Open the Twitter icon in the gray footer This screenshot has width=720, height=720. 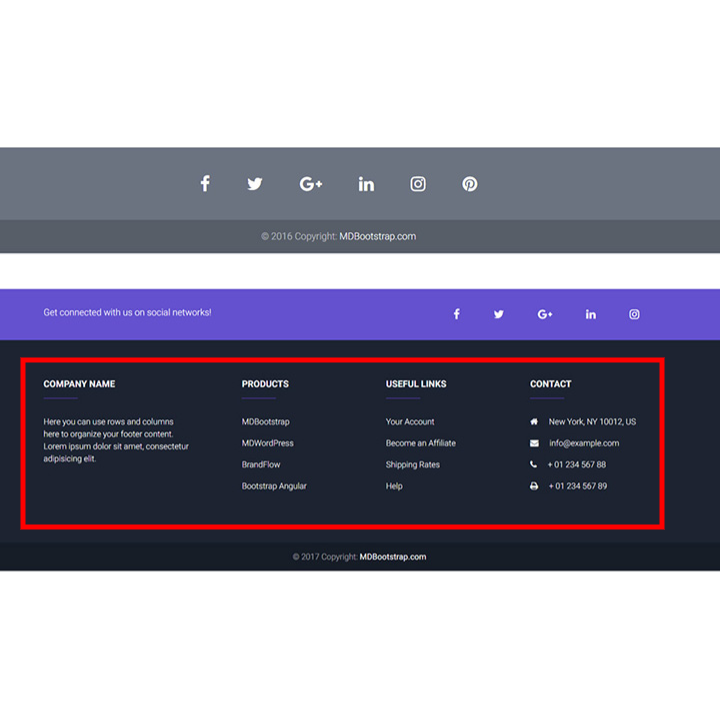pyautogui.click(x=255, y=184)
